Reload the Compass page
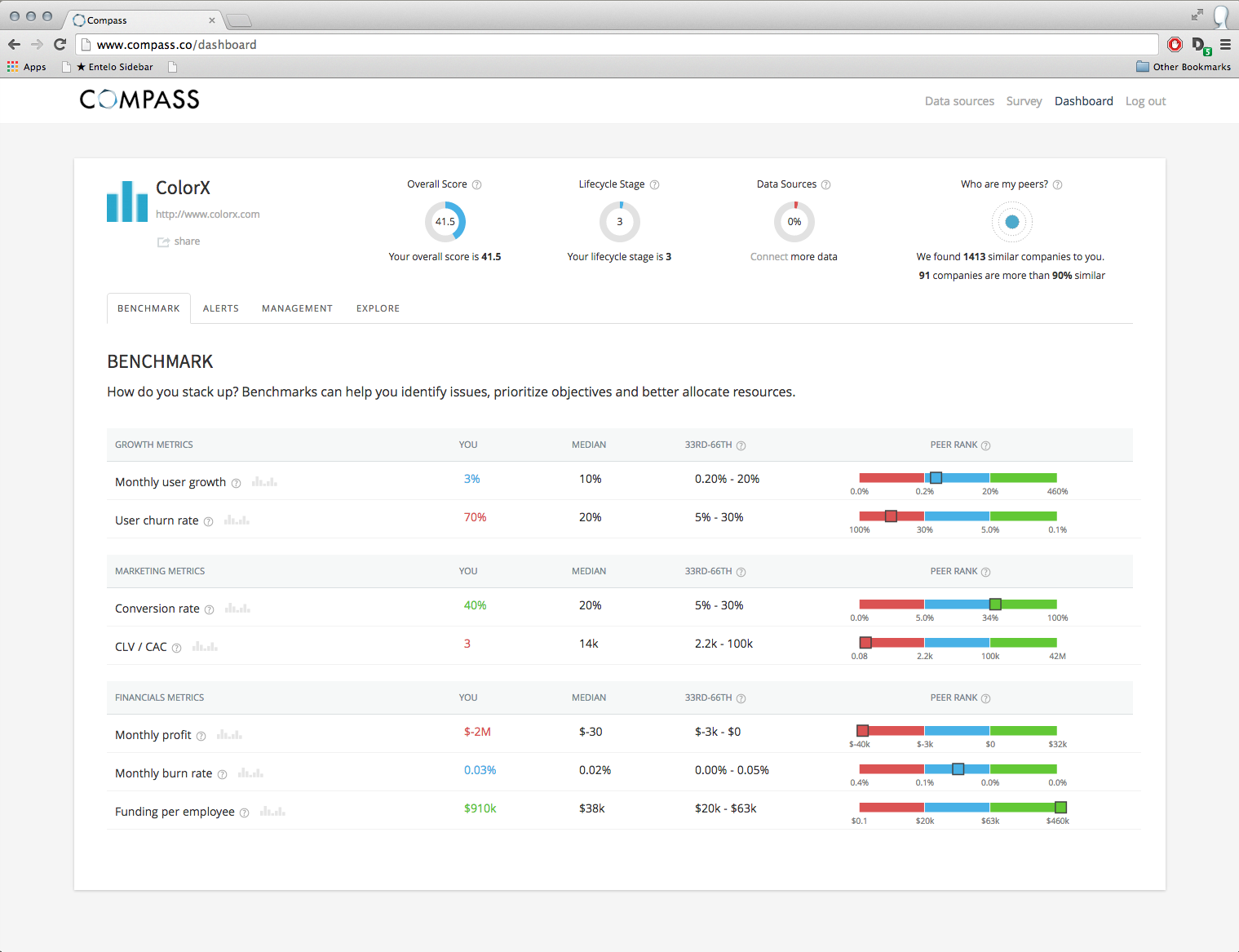Image resolution: width=1239 pixels, height=952 pixels. pyautogui.click(x=60, y=44)
